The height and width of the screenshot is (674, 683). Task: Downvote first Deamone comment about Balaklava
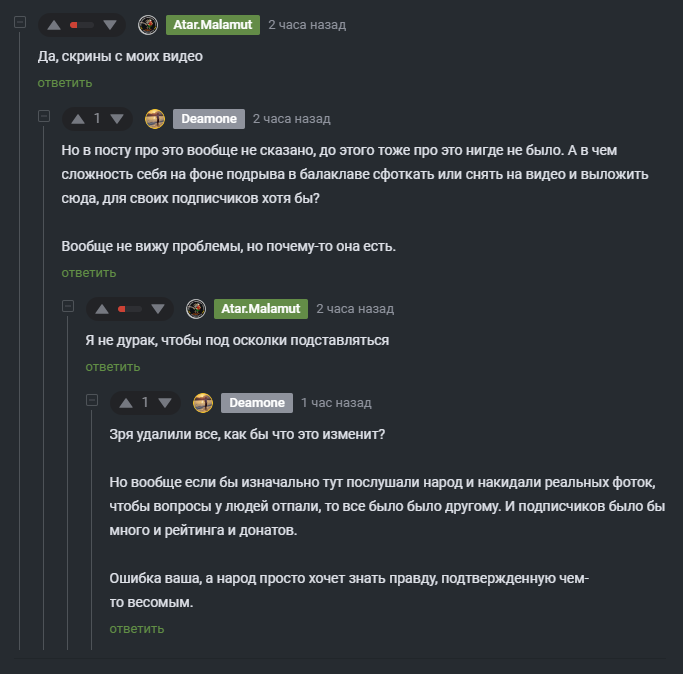(118, 119)
